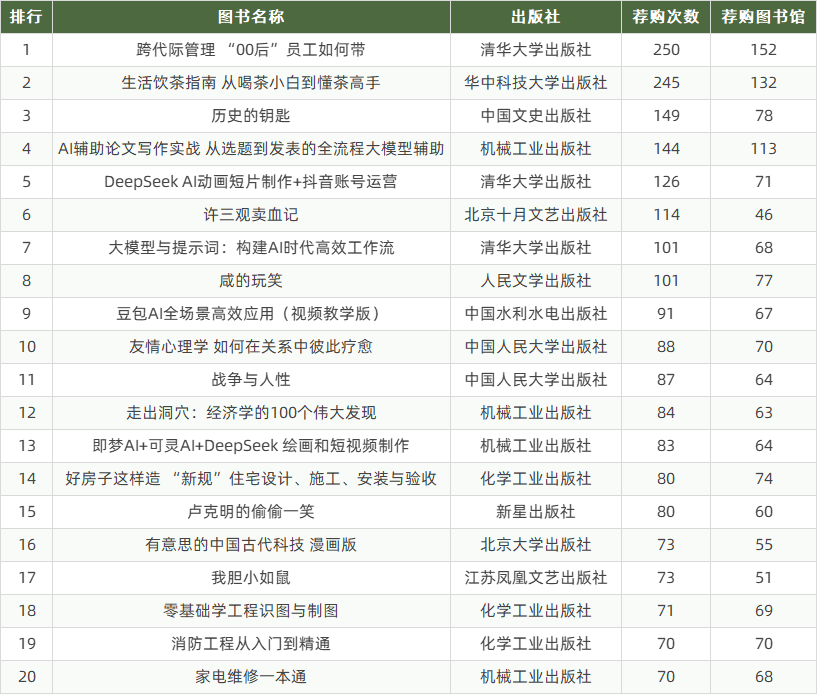817x694 pixels.
Task: Open 消防工程从入门到精通 title
Action: [x=251, y=644]
